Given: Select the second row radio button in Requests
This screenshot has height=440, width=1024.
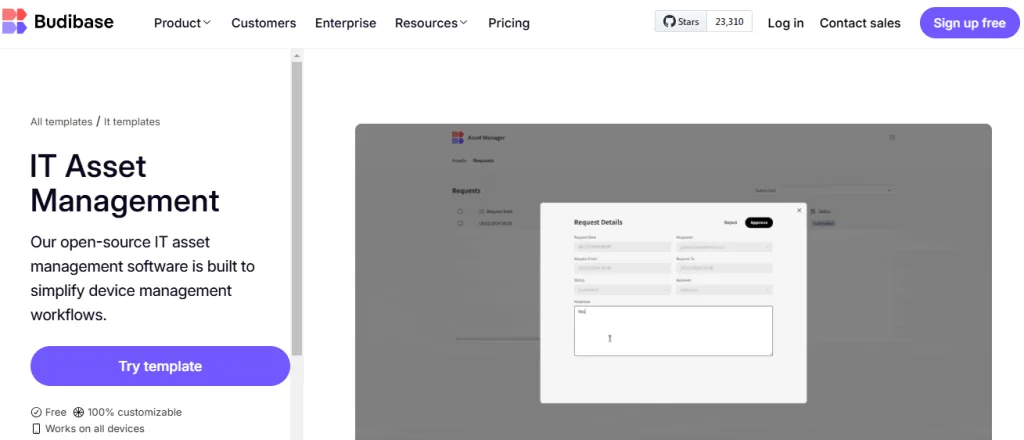Looking at the screenshot, I should coord(460,223).
